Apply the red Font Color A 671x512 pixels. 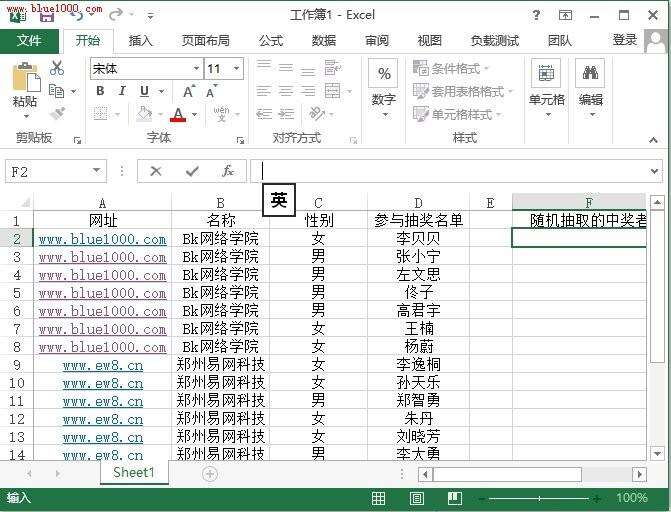coord(178,114)
